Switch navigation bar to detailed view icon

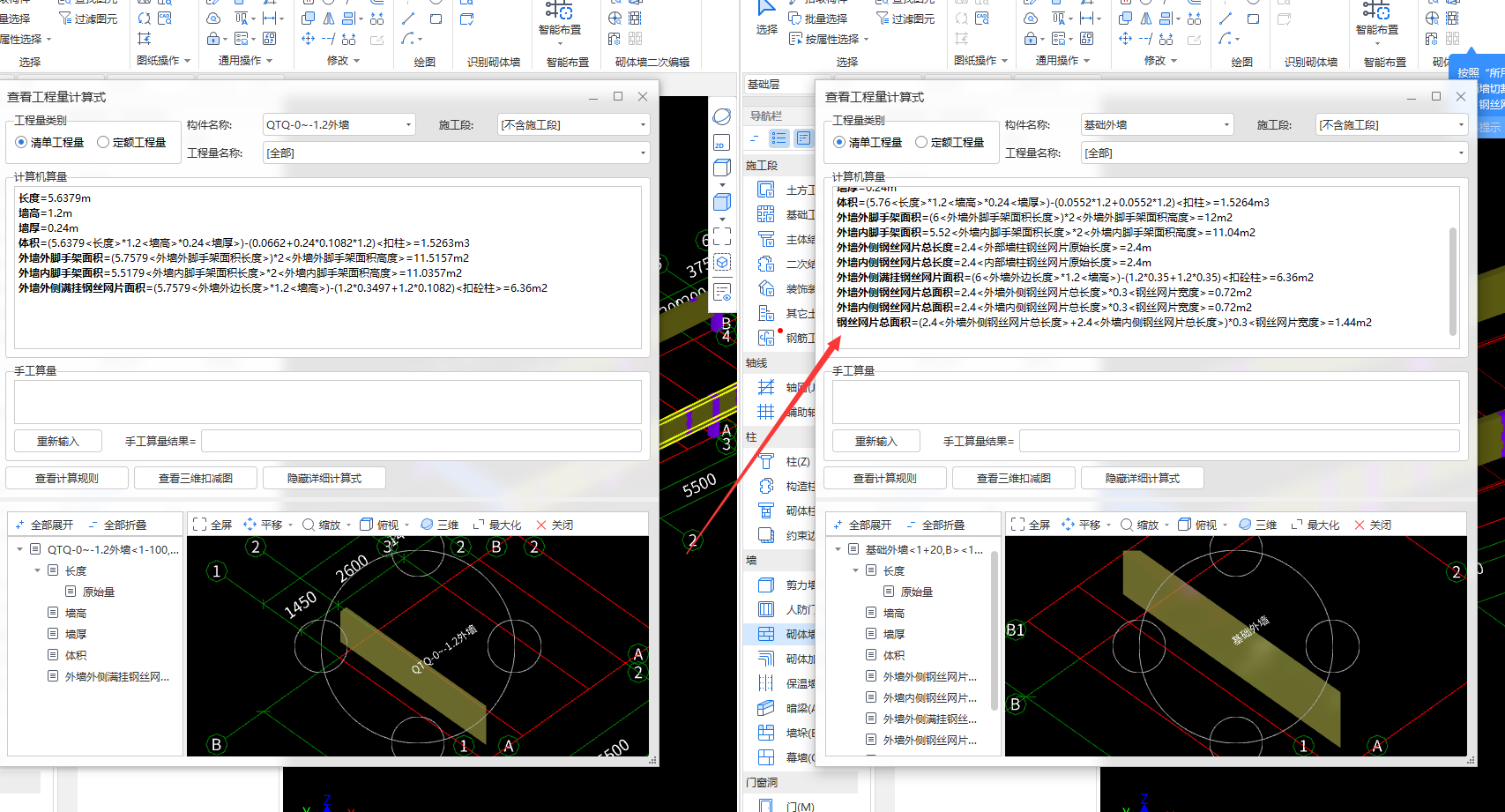click(x=803, y=138)
